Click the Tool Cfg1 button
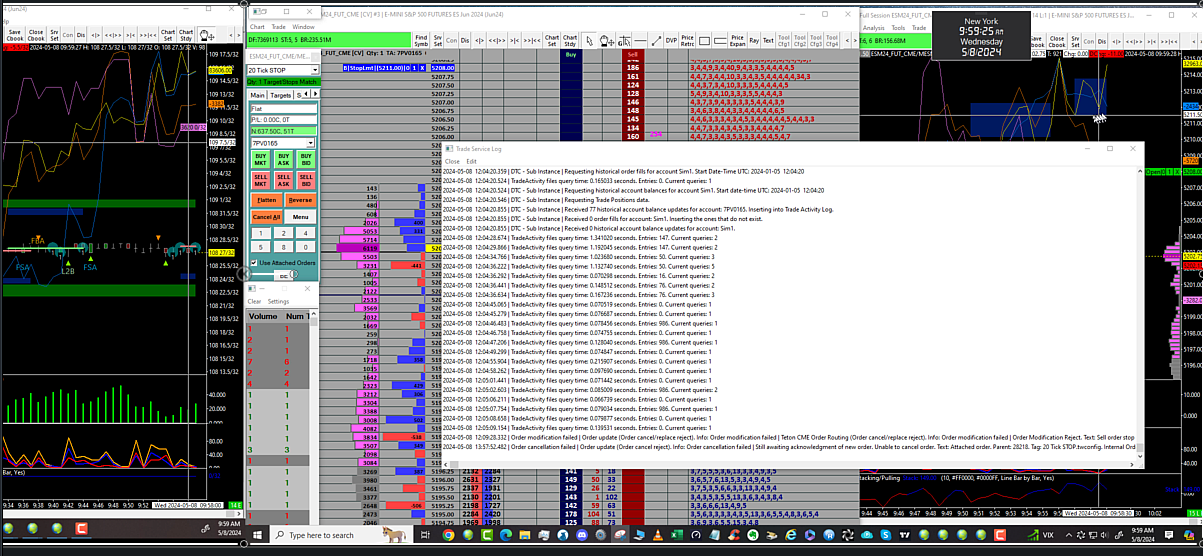Viewport: 1203px width, 556px height. click(x=784, y=41)
